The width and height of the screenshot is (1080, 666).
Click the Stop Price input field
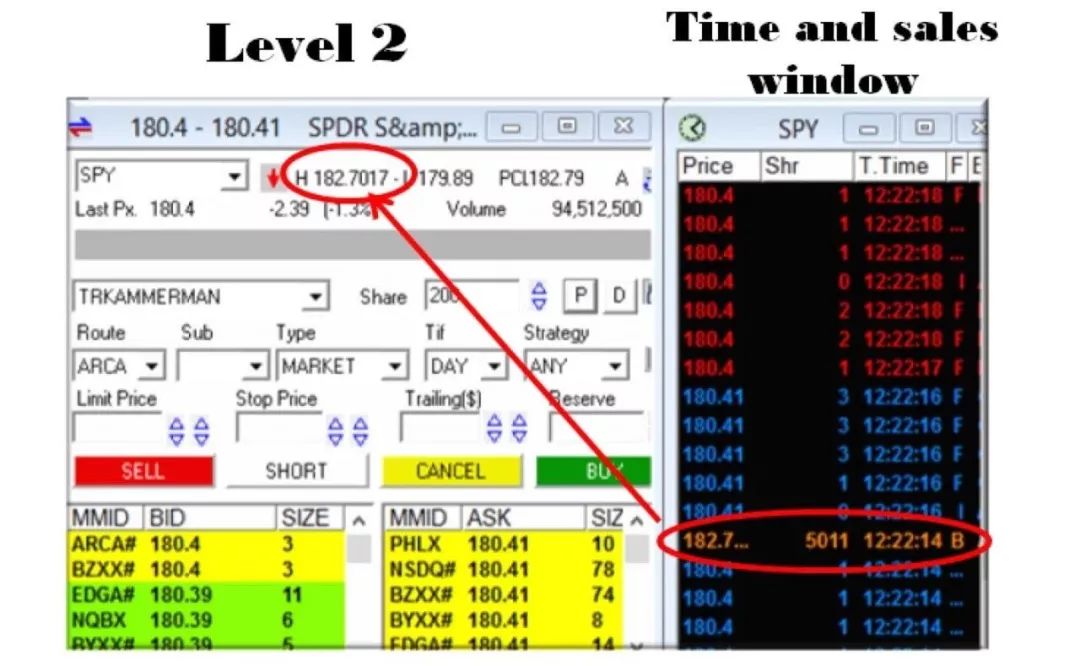pyautogui.click(x=278, y=430)
